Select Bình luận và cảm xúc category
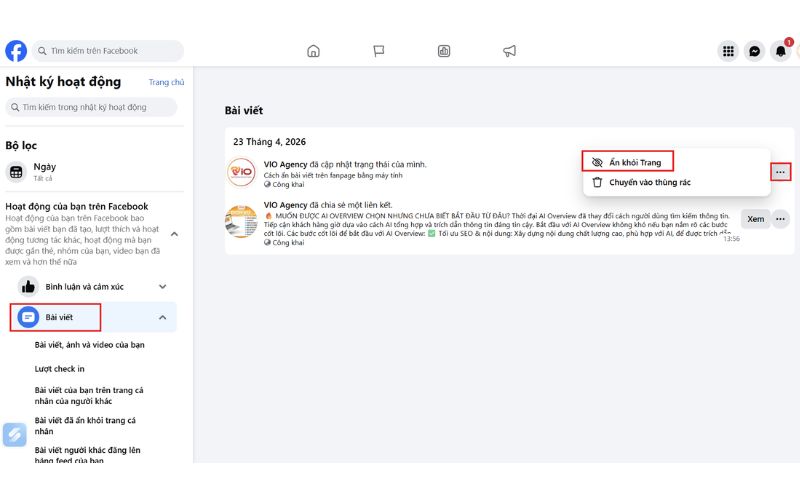 (x=93, y=287)
